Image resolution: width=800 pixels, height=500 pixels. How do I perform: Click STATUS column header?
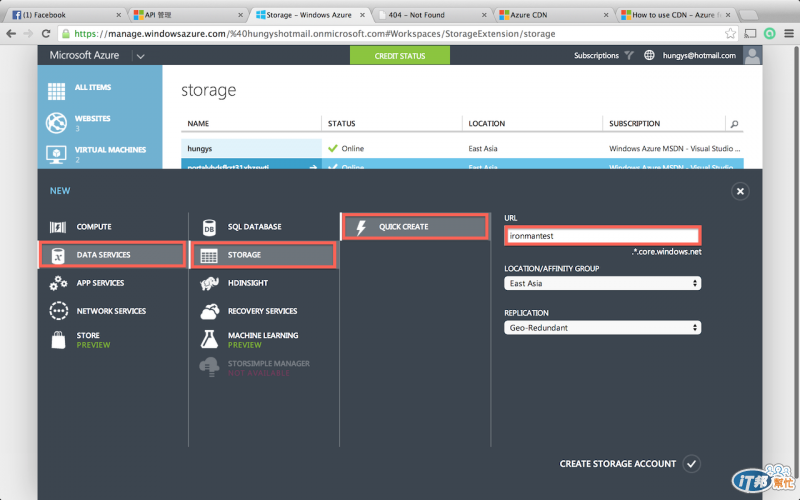coord(341,123)
